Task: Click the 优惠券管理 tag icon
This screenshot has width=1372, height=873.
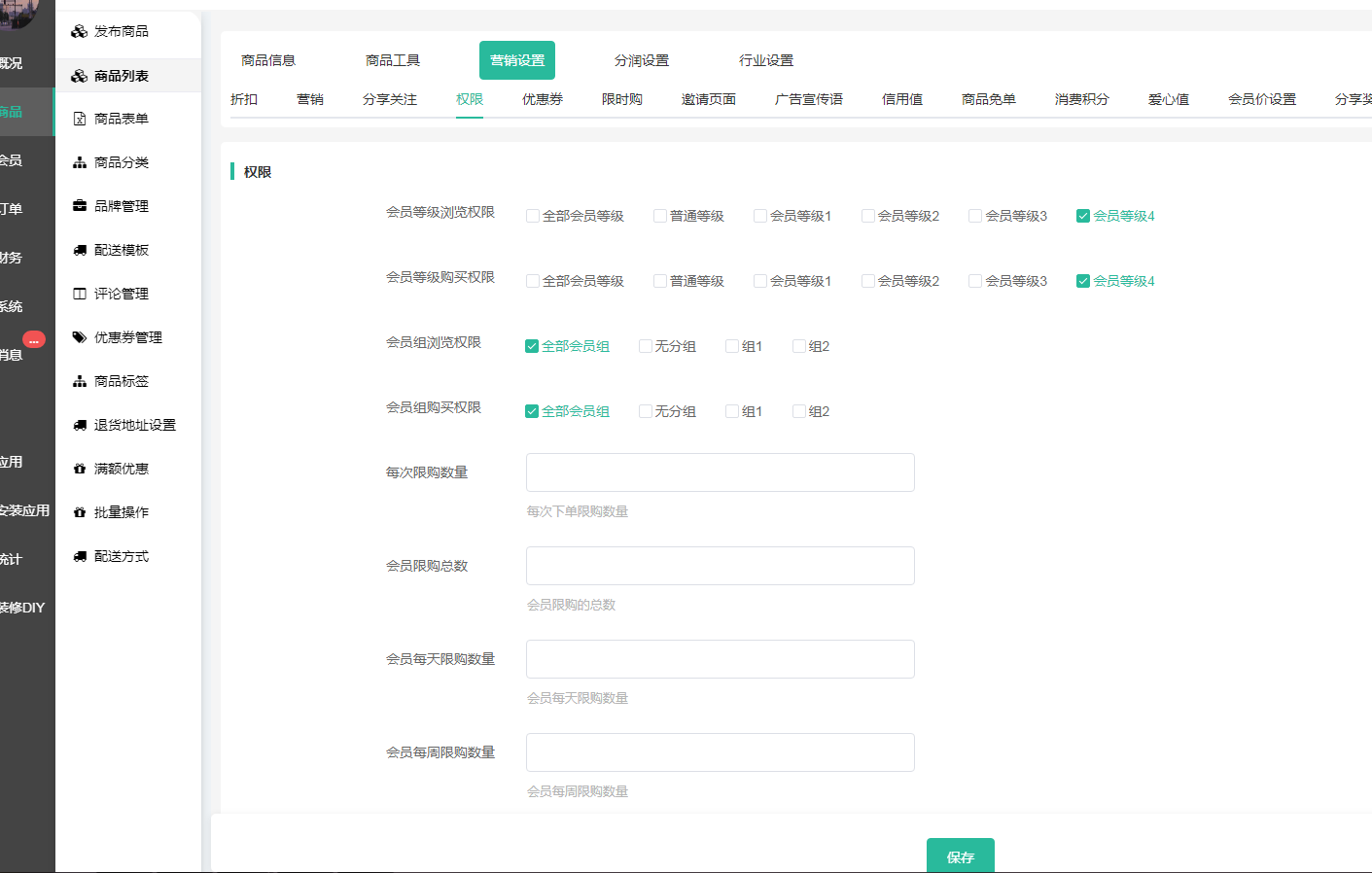Action: (80, 337)
